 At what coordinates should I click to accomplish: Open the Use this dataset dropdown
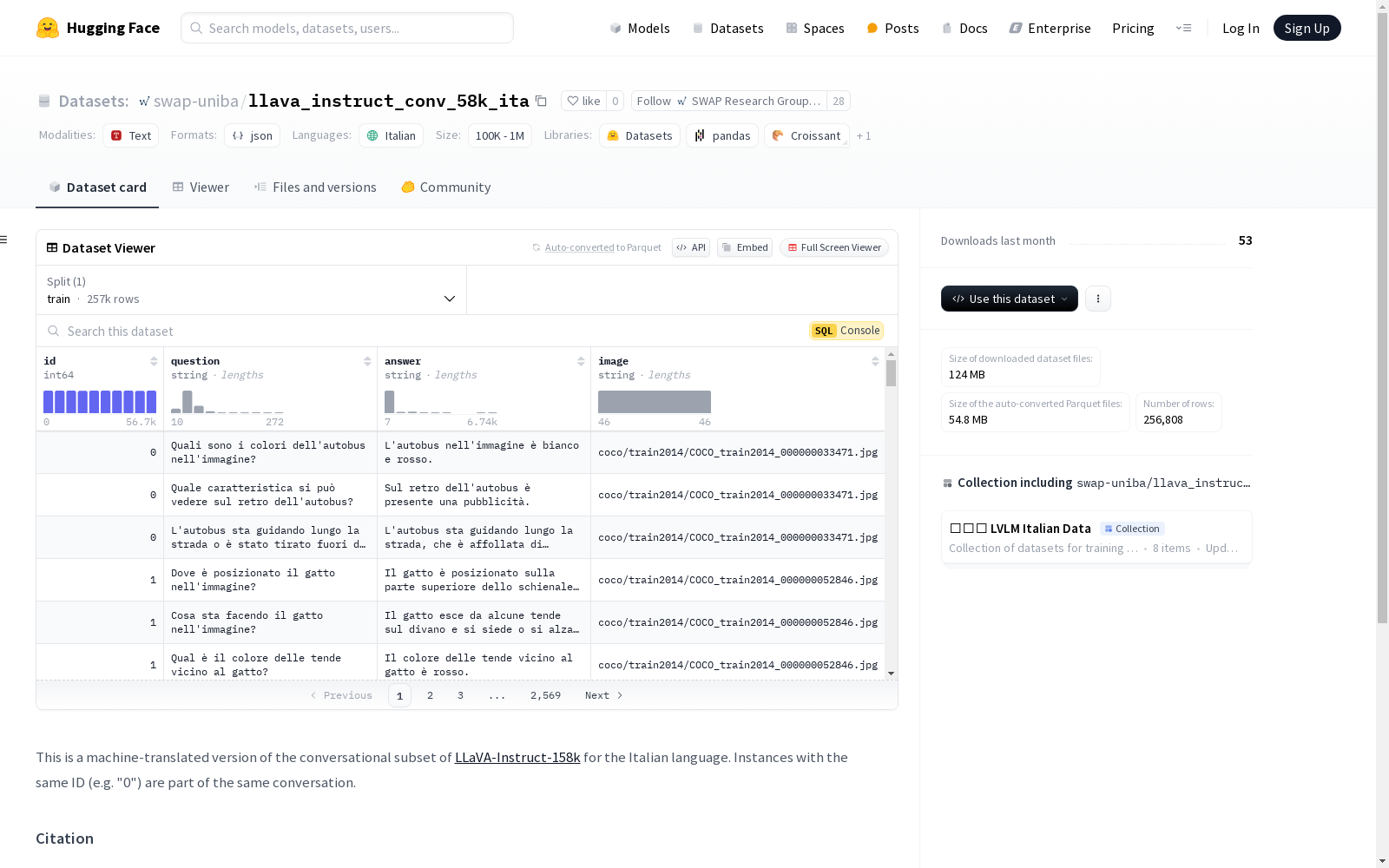coord(1010,299)
